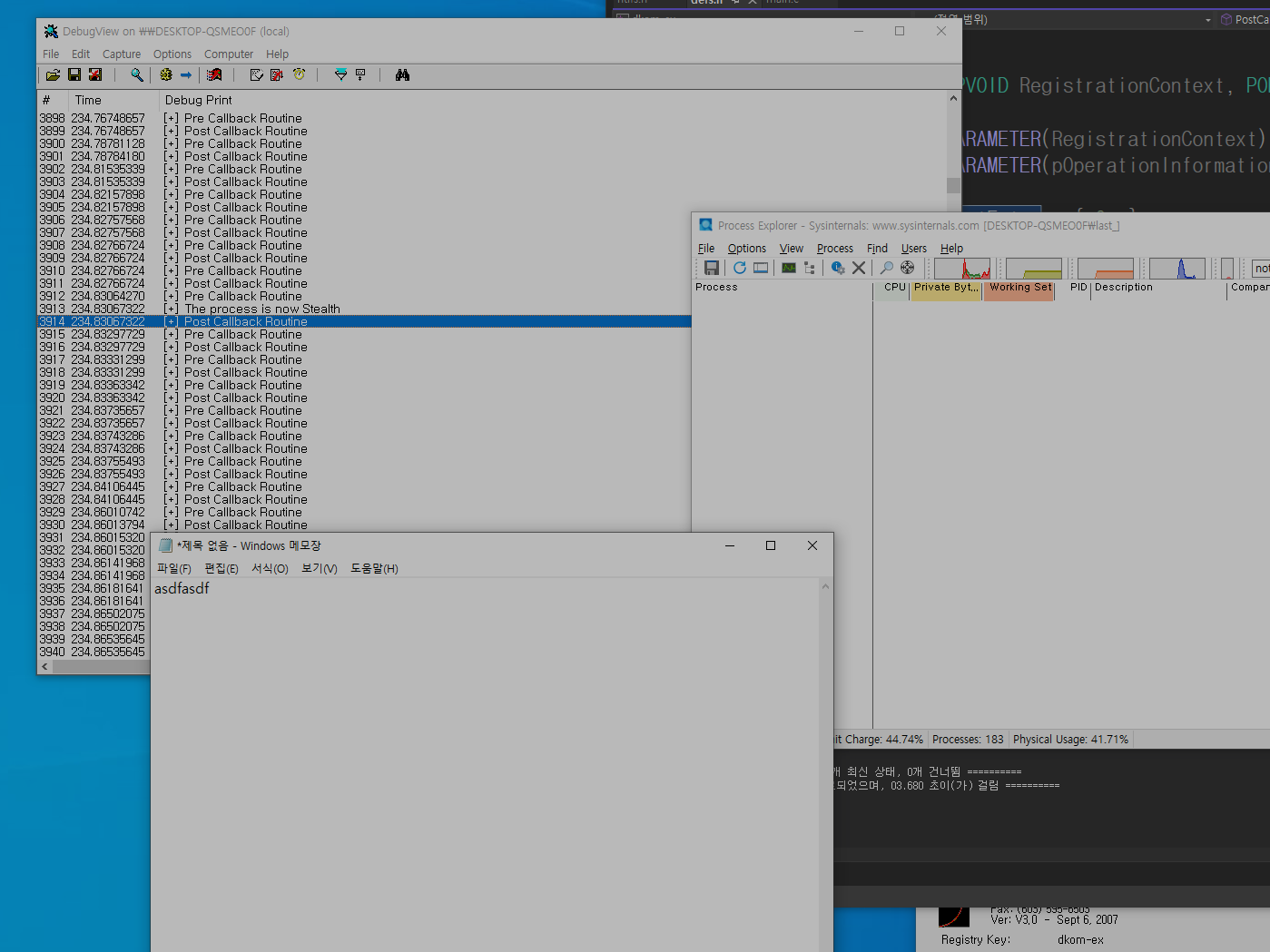The image size is (1270, 952).
Task: Click DebugView horizontal scrollbar left arrow
Action: tap(44, 667)
